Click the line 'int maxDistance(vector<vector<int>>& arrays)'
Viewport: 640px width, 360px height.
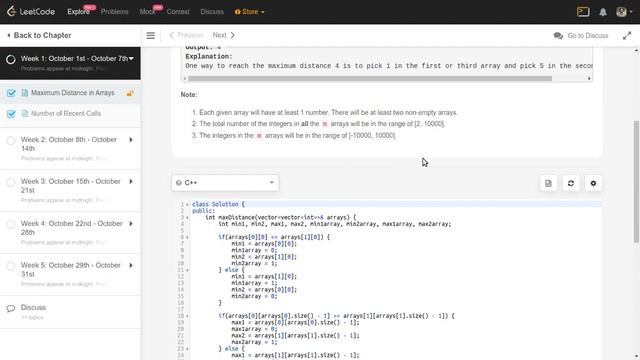pyautogui.click(x=280, y=218)
